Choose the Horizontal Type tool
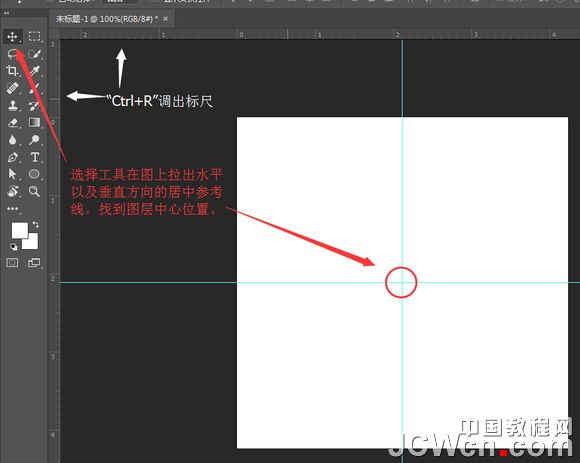Image resolution: width=580 pixels, height=463 pixels. [x=35, y=157]
